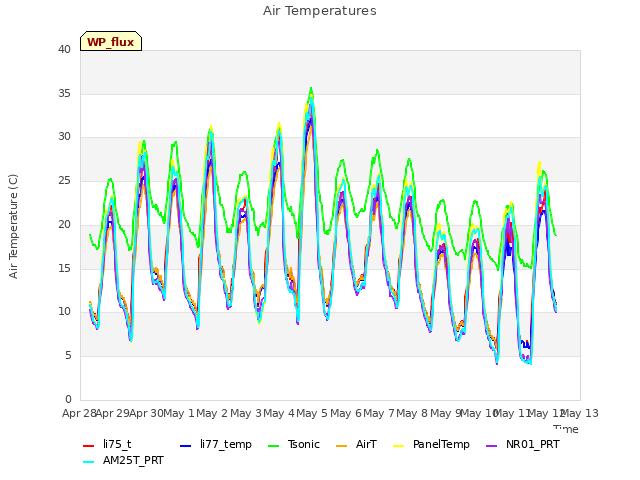The width and height of the screenshot is (640, 480).
Task: Click the May 13 x-axis date label
Action: (x=580, y=413)
